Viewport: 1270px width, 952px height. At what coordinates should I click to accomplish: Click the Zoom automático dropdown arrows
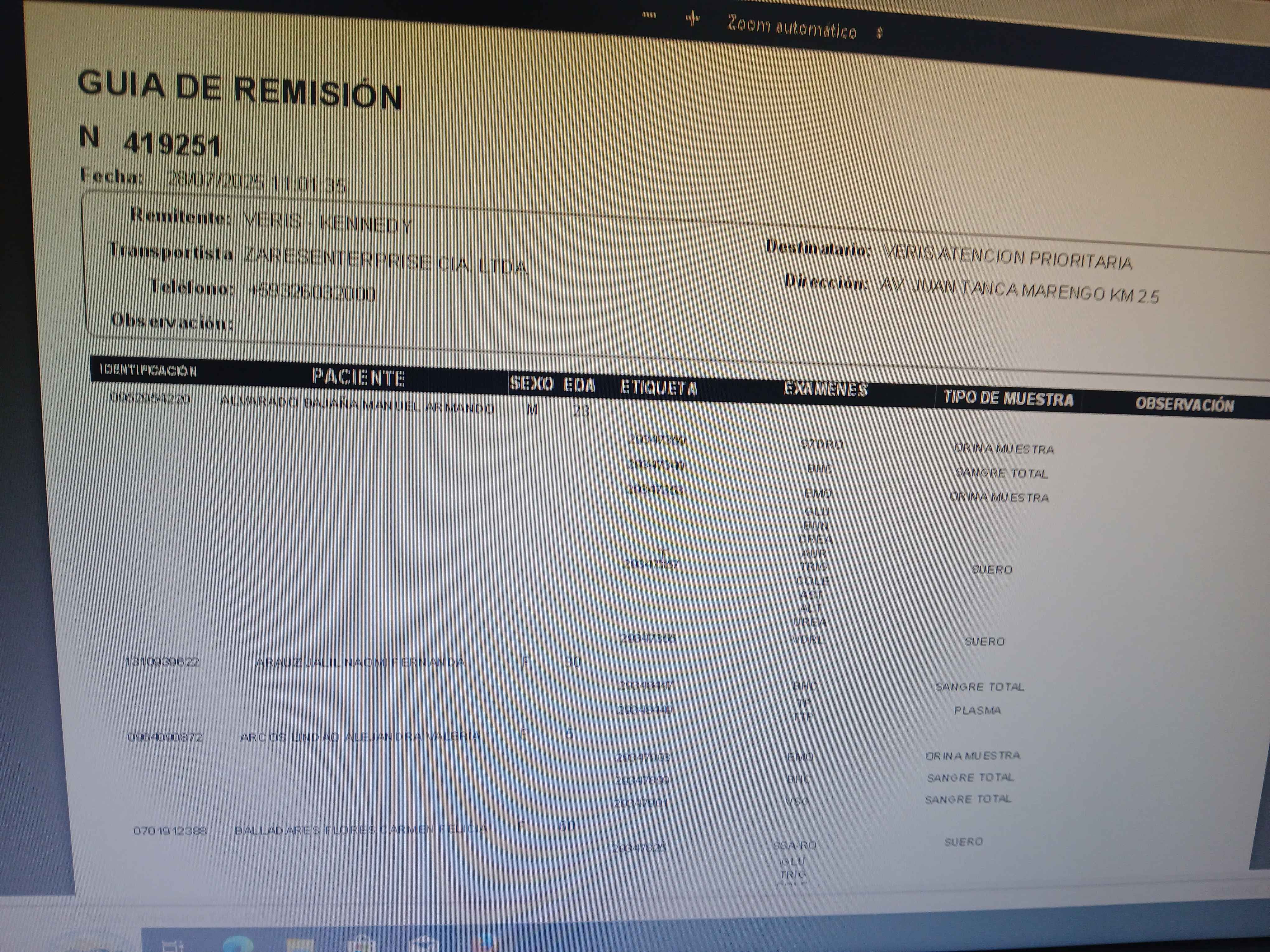coord(879,33)
